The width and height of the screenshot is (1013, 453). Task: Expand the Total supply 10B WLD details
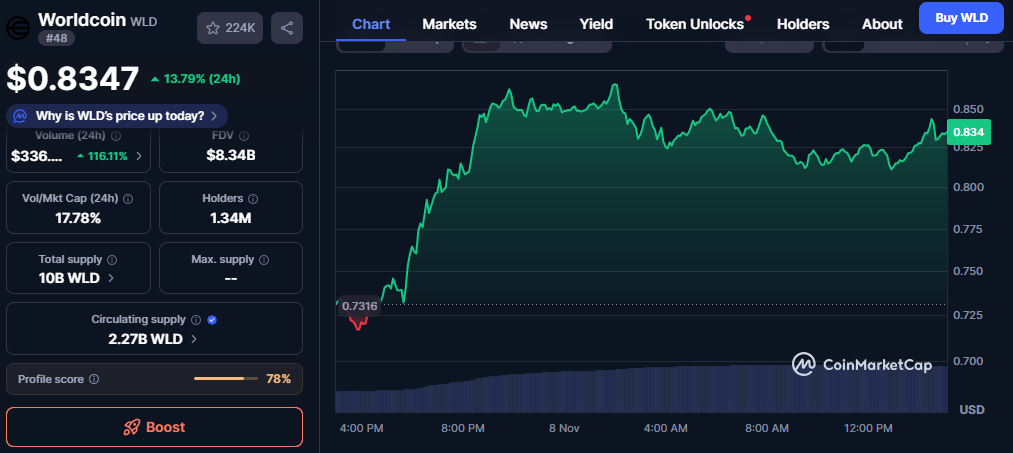tap(111, 278)
